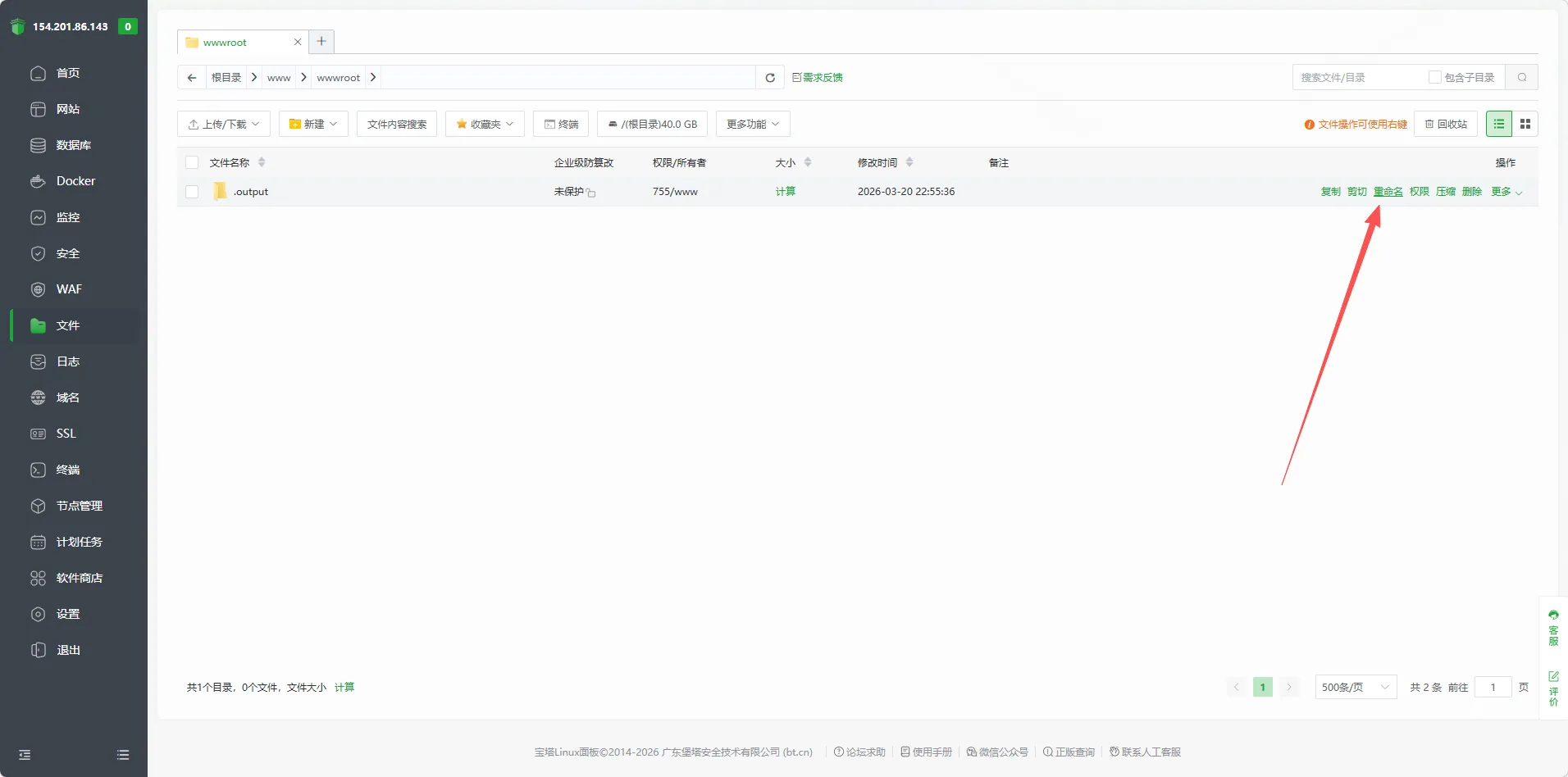The width and height of the screenshot is (1568, 777).
Task: Collapse sidebar using bottom-left menu icon
Action: [25, 755]
